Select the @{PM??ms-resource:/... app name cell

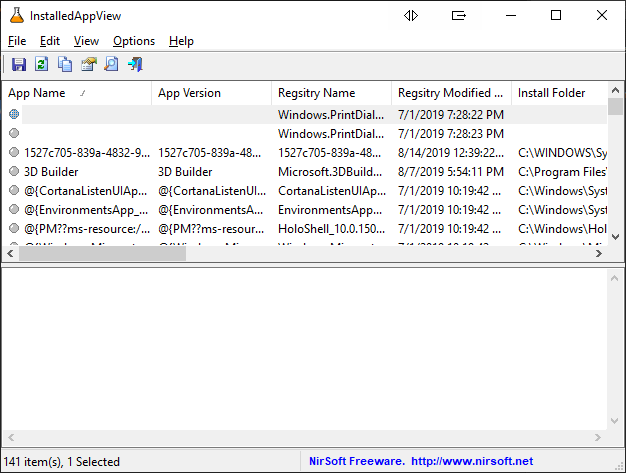click(x=87, y=229)
